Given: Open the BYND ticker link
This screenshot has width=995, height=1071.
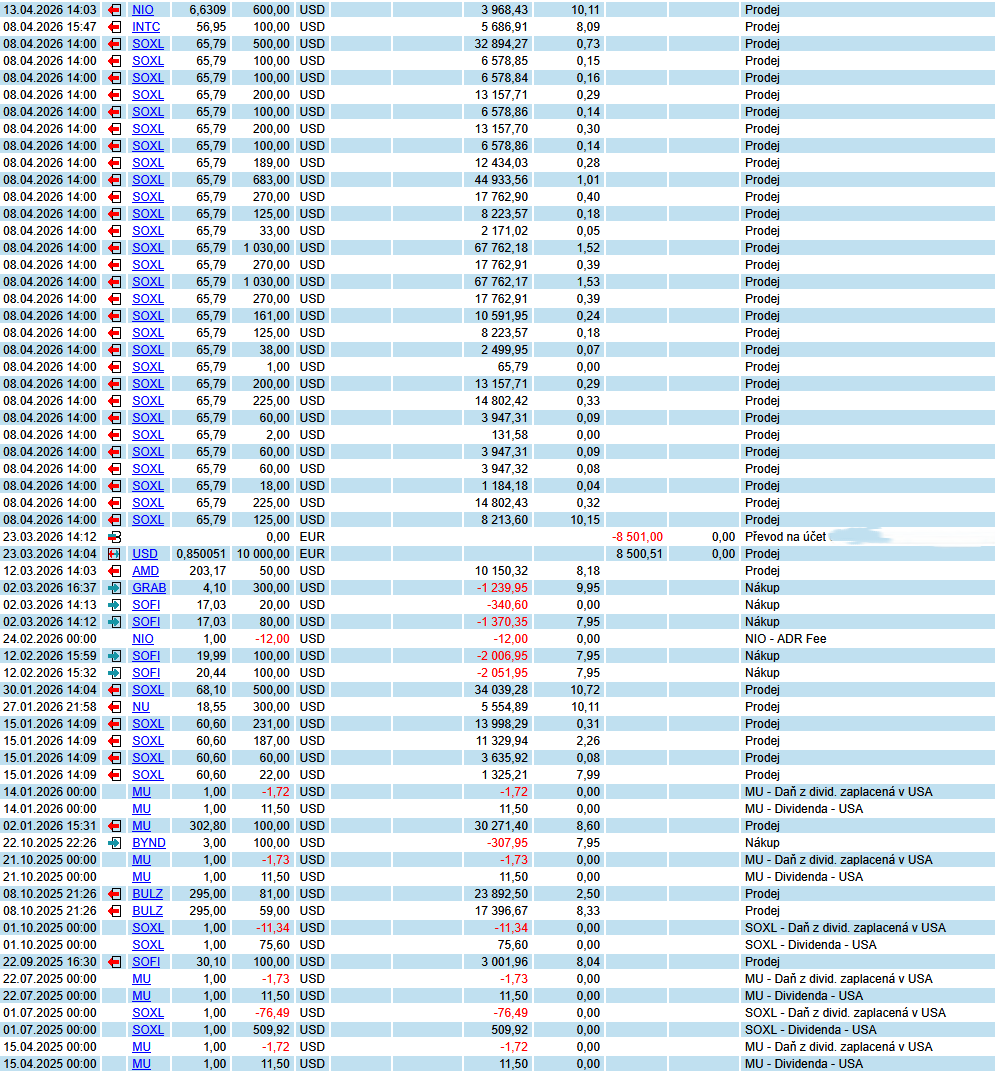Looking at the screenshot, I should [149, 843].
